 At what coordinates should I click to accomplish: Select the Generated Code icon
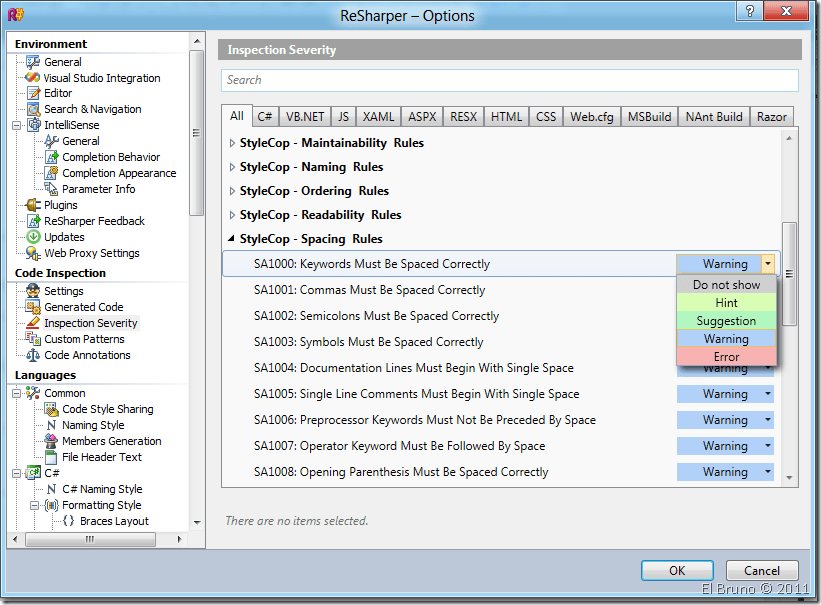click(x=33, y=307)
